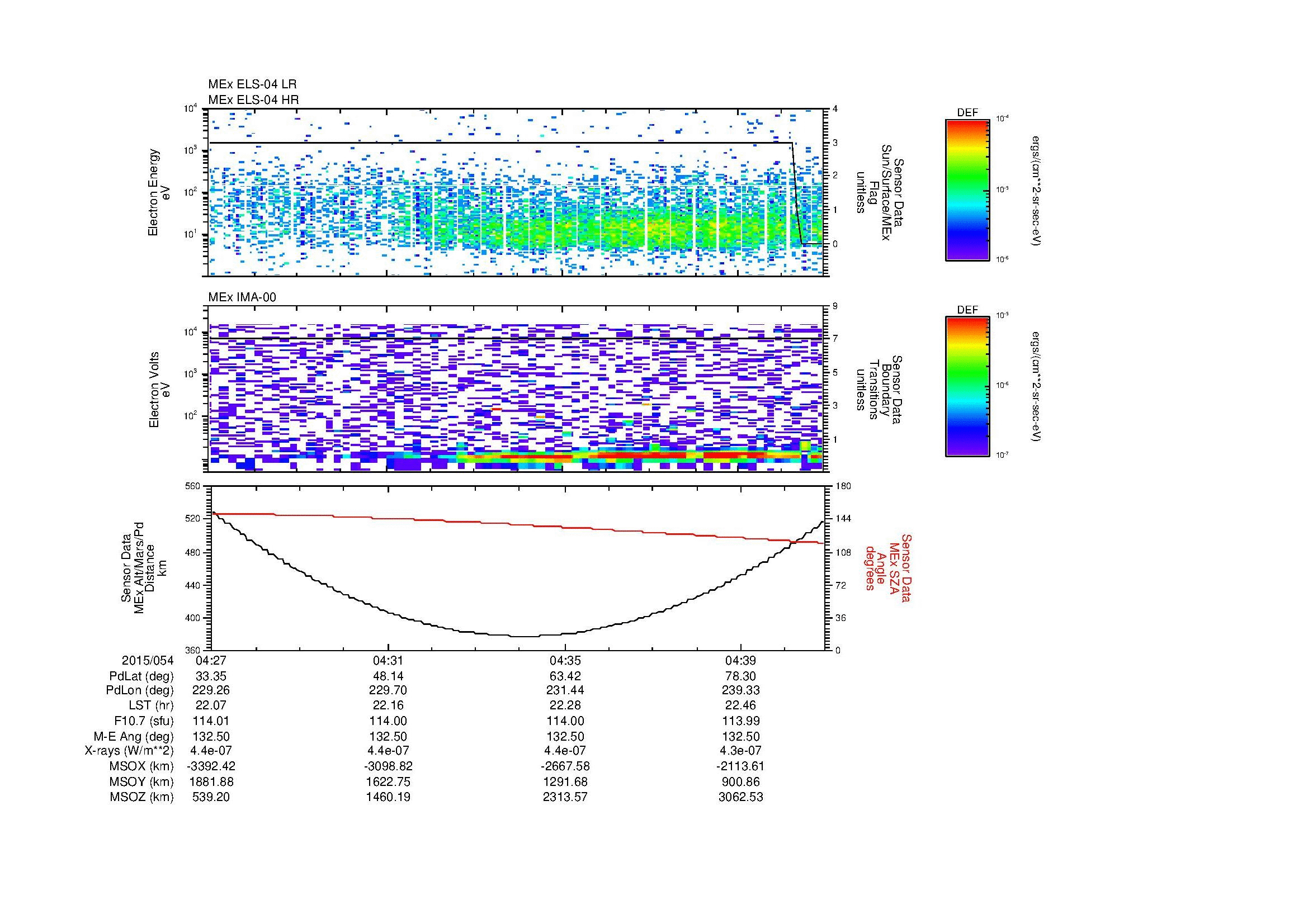Click the 'X-rays (W/m**2)' row label
The height and width of the screenshot is (924, 1308).
click(x=129, y=751)
